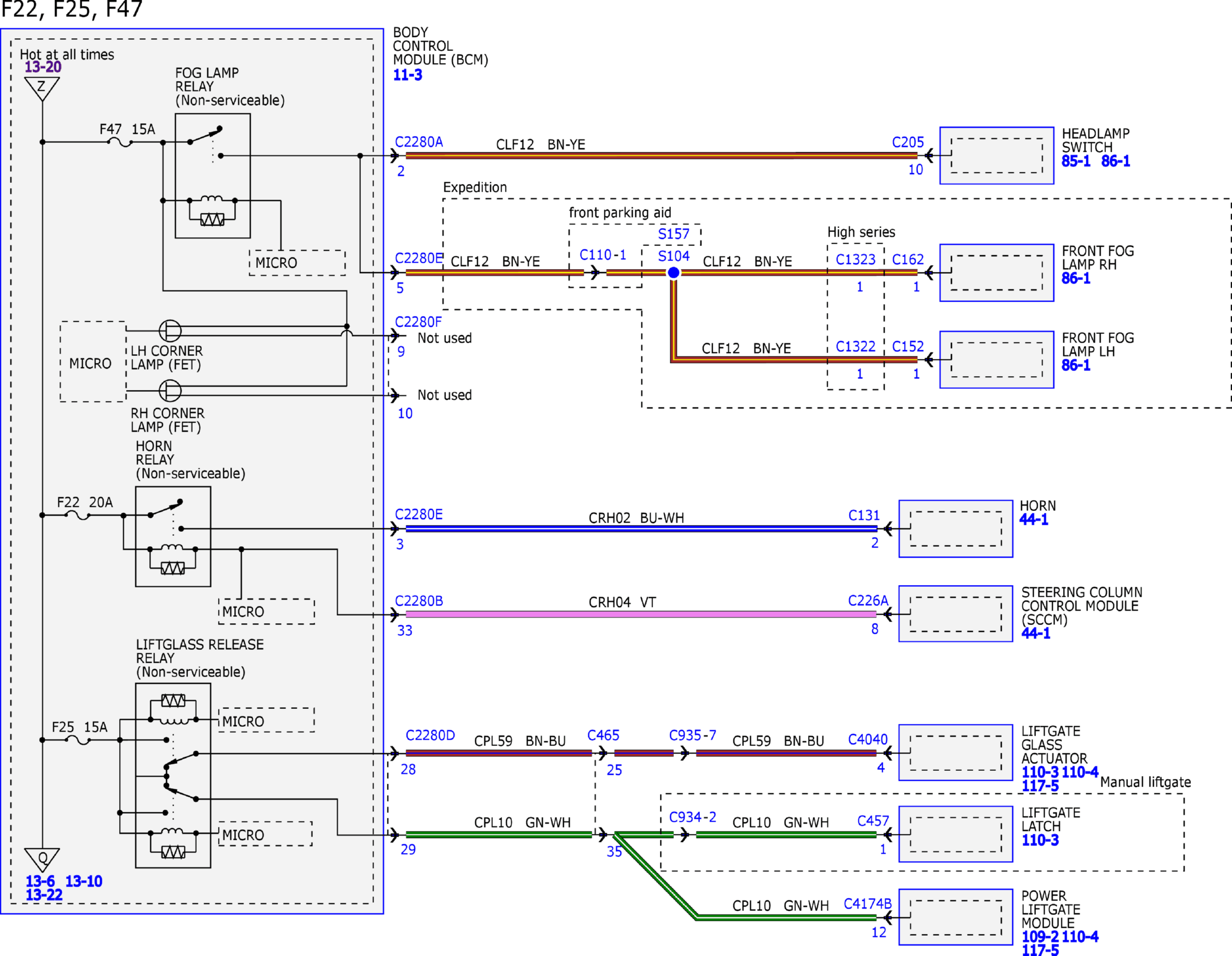1232x956 pixels.
Task: Open the 13-20 Hot at all times link
Action: (43, 67)
